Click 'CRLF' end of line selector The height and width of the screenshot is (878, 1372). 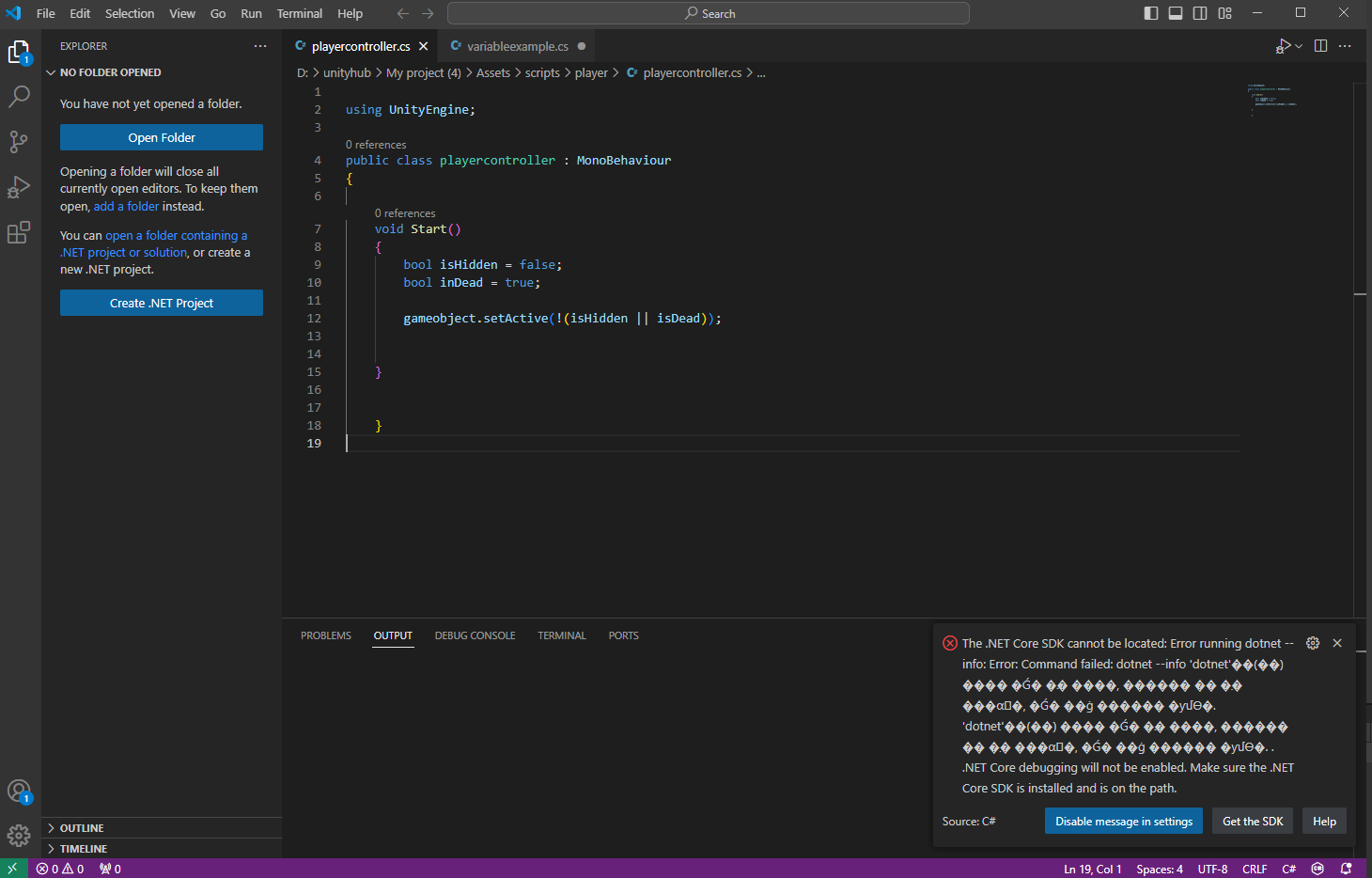coord(1255,869)
